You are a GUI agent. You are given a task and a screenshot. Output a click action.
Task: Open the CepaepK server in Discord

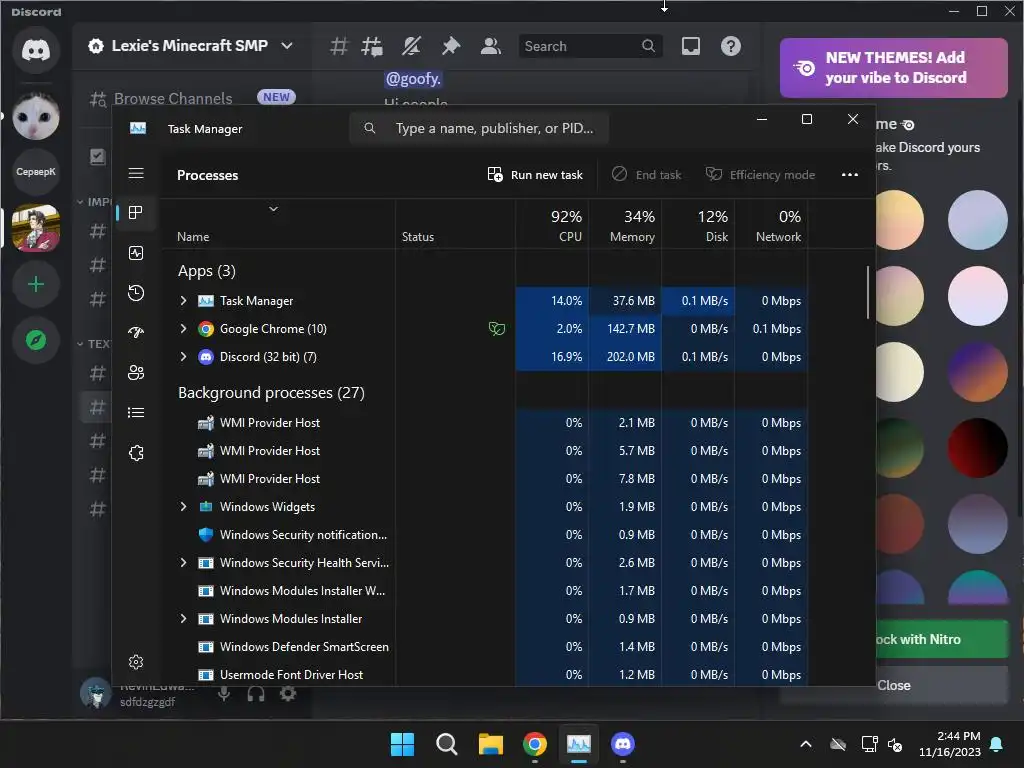[36, 172]
